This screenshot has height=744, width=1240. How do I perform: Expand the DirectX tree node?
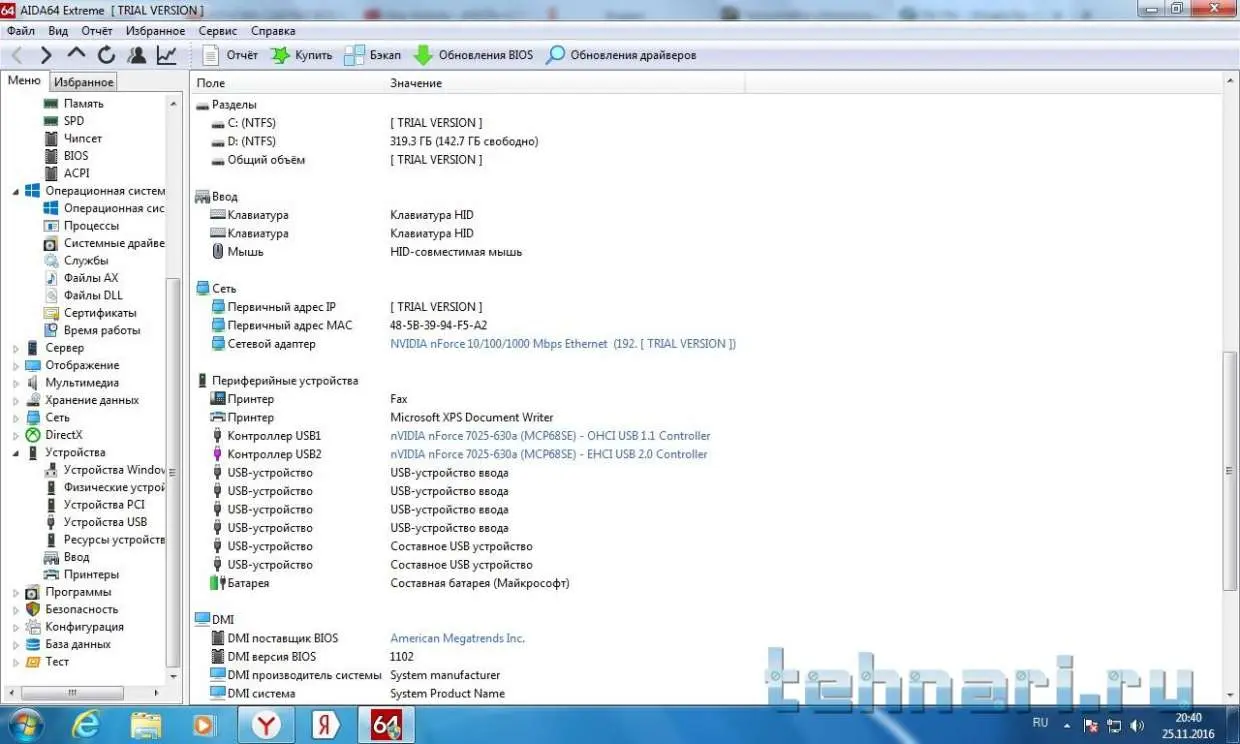(16, 436)
